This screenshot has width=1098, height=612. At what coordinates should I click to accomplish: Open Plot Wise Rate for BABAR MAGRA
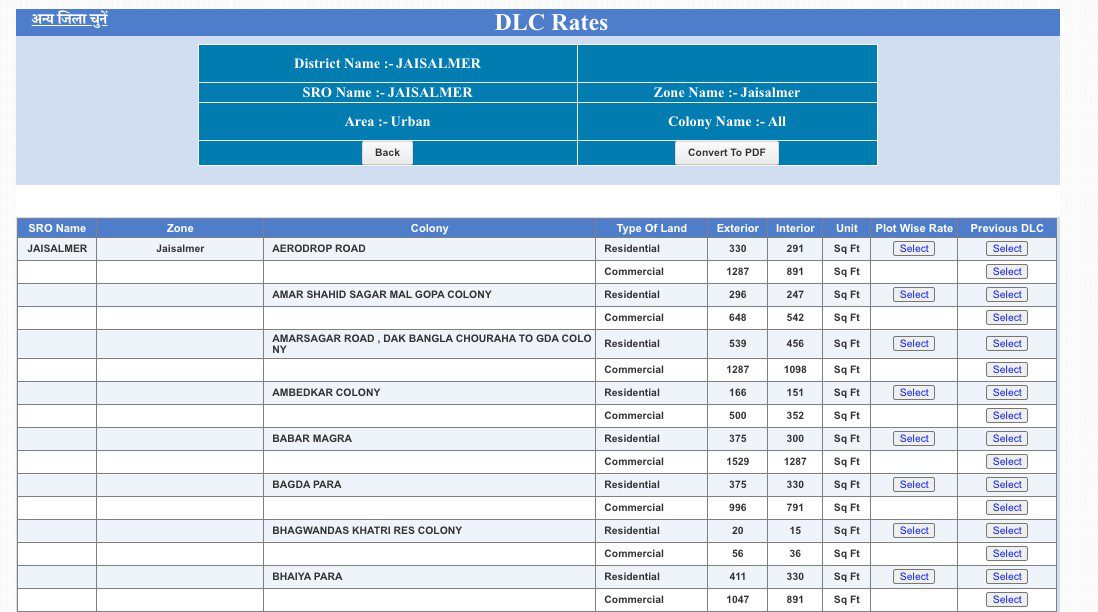tap(913, 439)
